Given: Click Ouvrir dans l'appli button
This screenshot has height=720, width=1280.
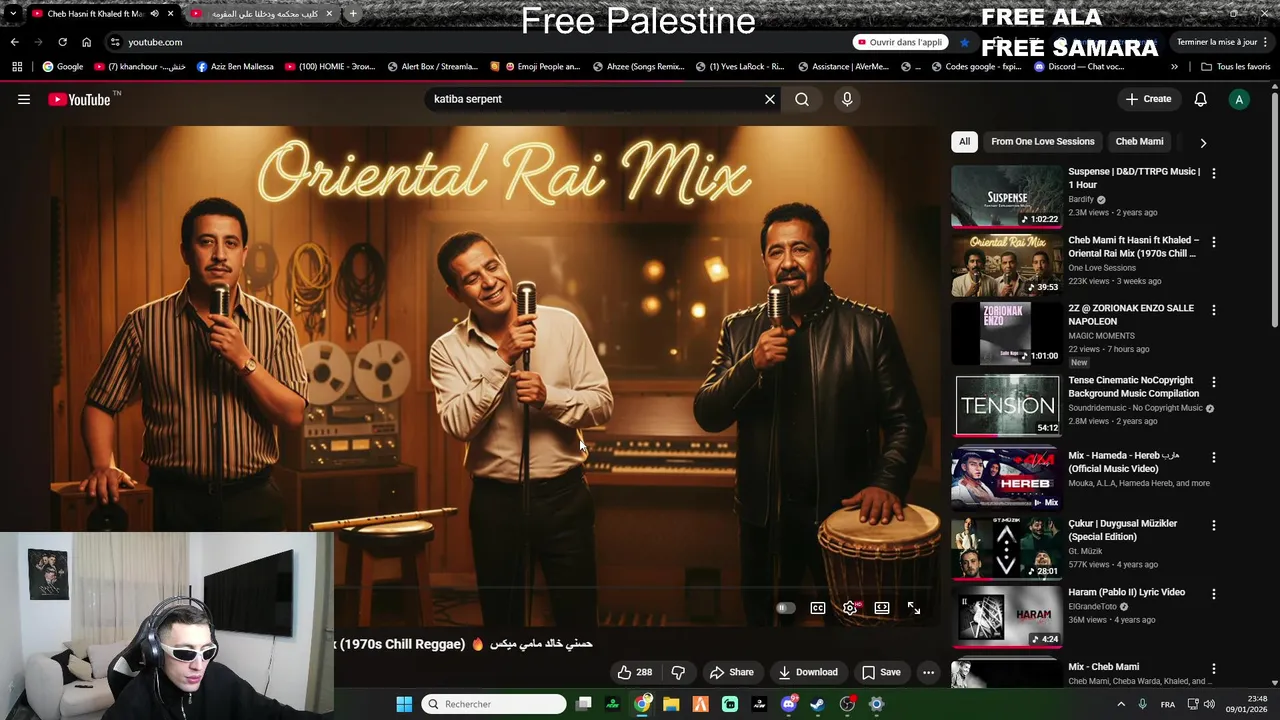Looking at the screenshot, I should (x=900, y=42).
